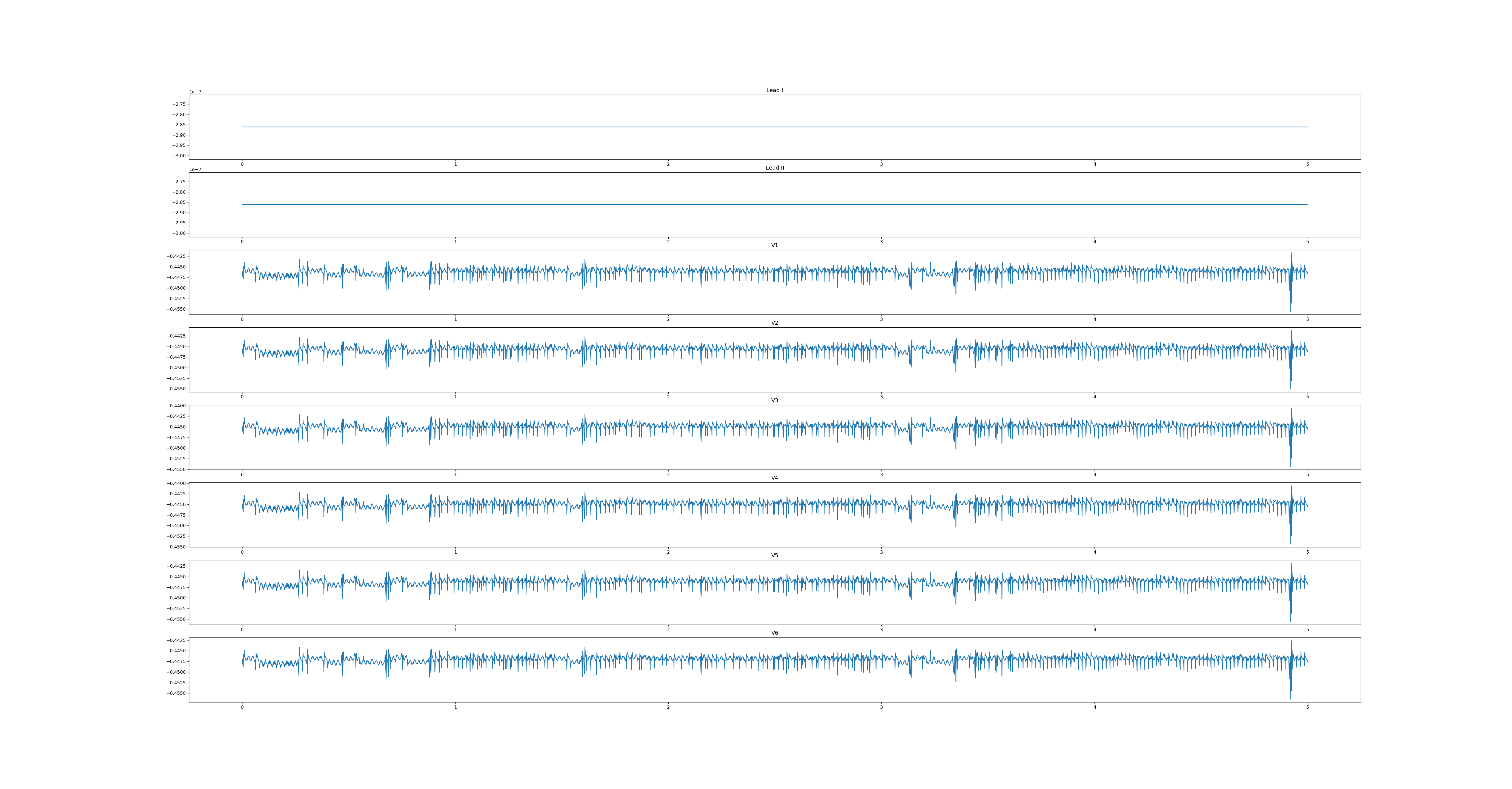Click the 1e-7 exponent label above Lead I
This screenshot has height=789, width=1512.
pos(195,92)
